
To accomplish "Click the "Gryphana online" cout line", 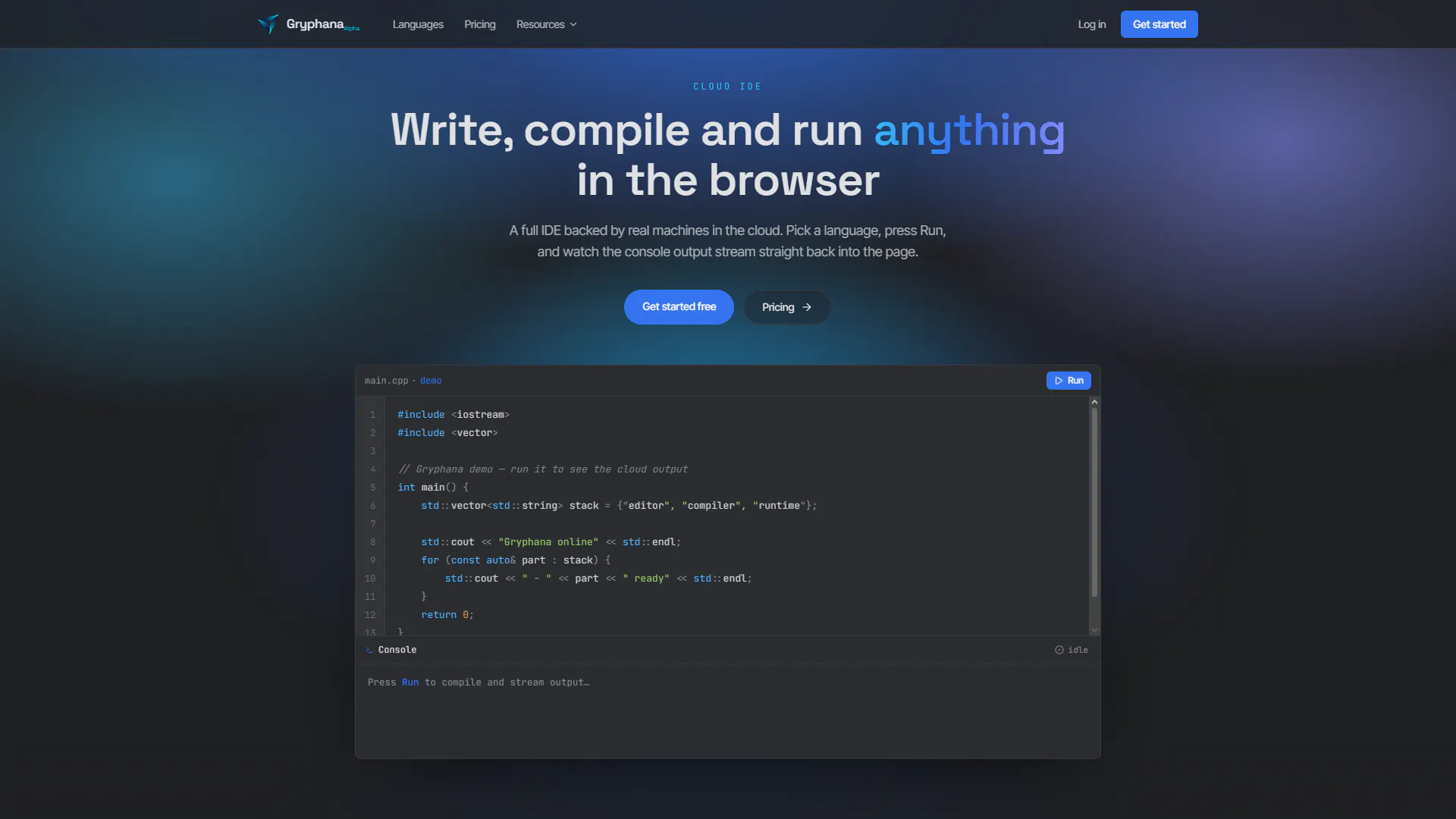I will [x=551, y=542].
